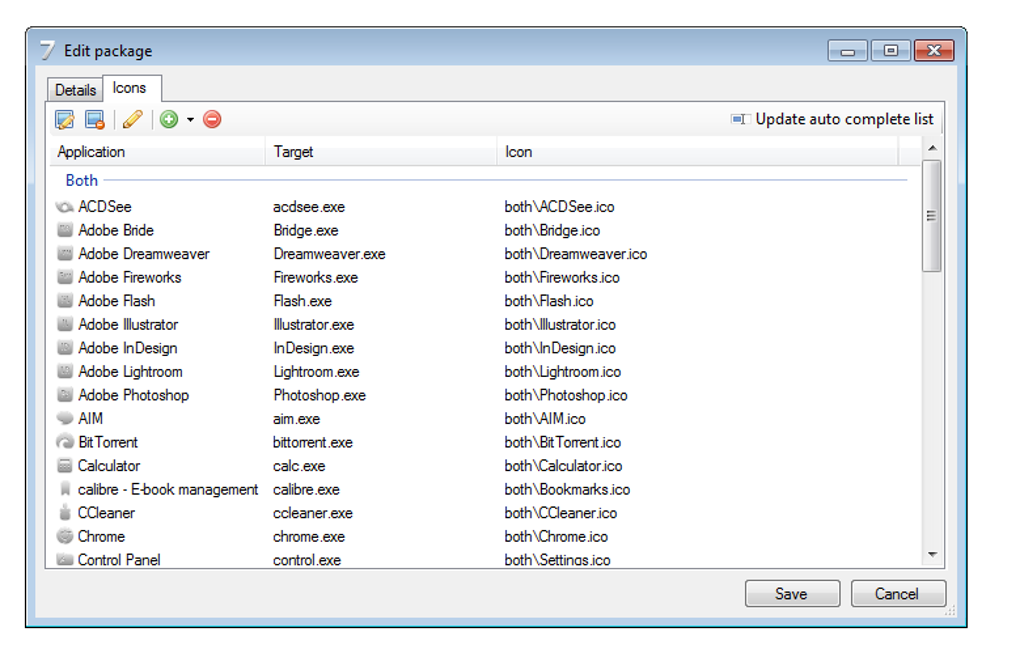Collapse the Both group header
Screen dimensions: 1020x653
[x=82, y=181]
